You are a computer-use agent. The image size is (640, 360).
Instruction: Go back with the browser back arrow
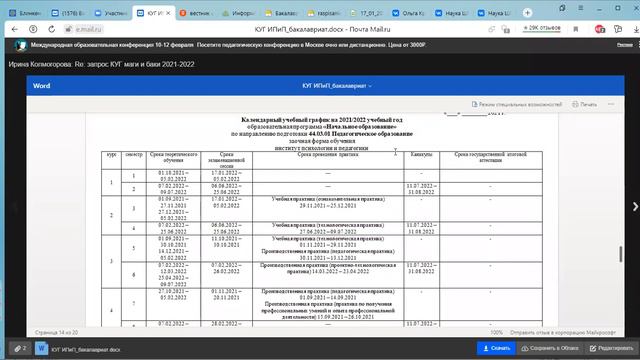click(x=15, y=29)
